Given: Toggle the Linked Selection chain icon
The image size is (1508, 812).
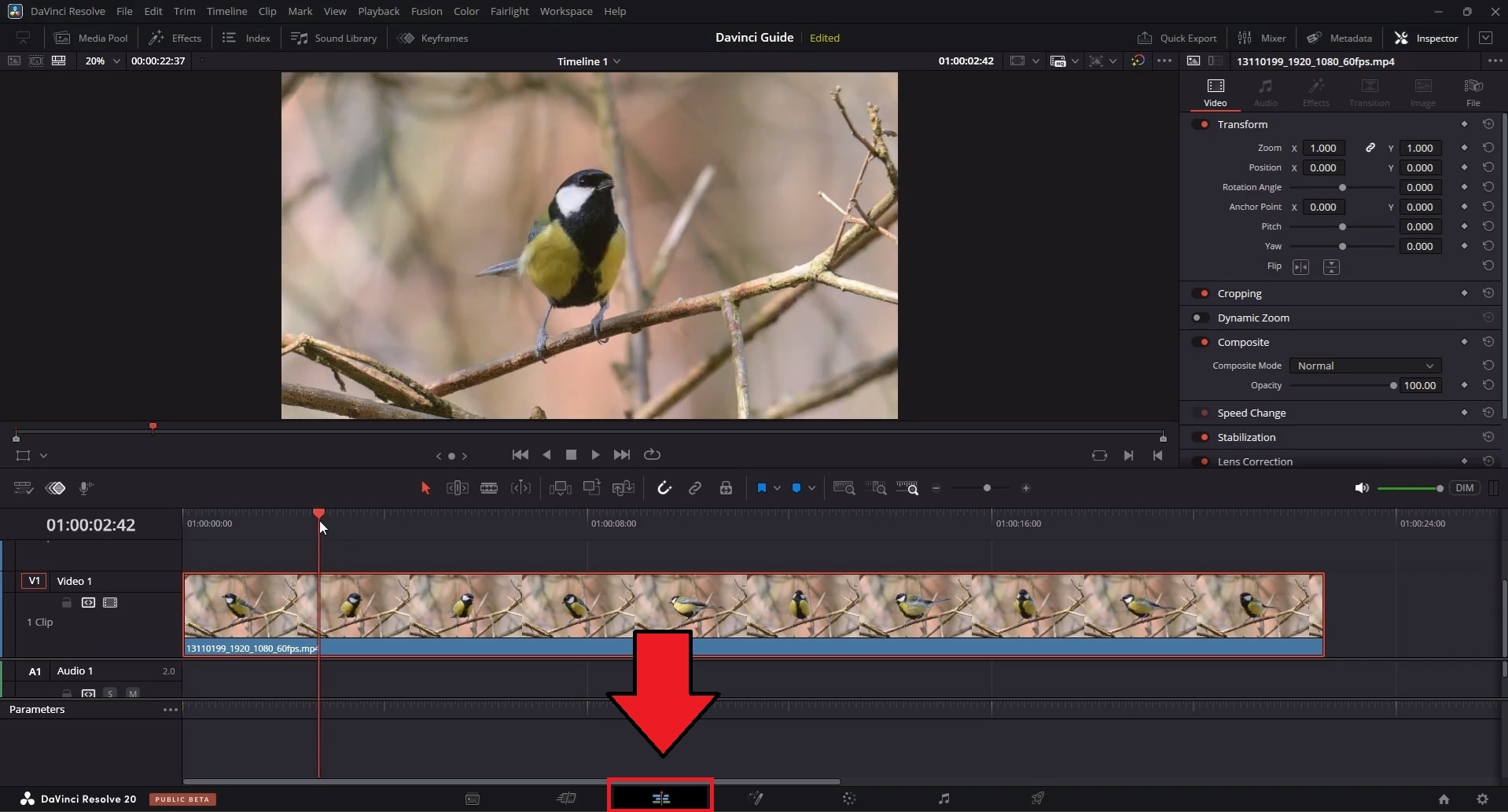Looking at the screenshot, I should click(x=695, y=488).
